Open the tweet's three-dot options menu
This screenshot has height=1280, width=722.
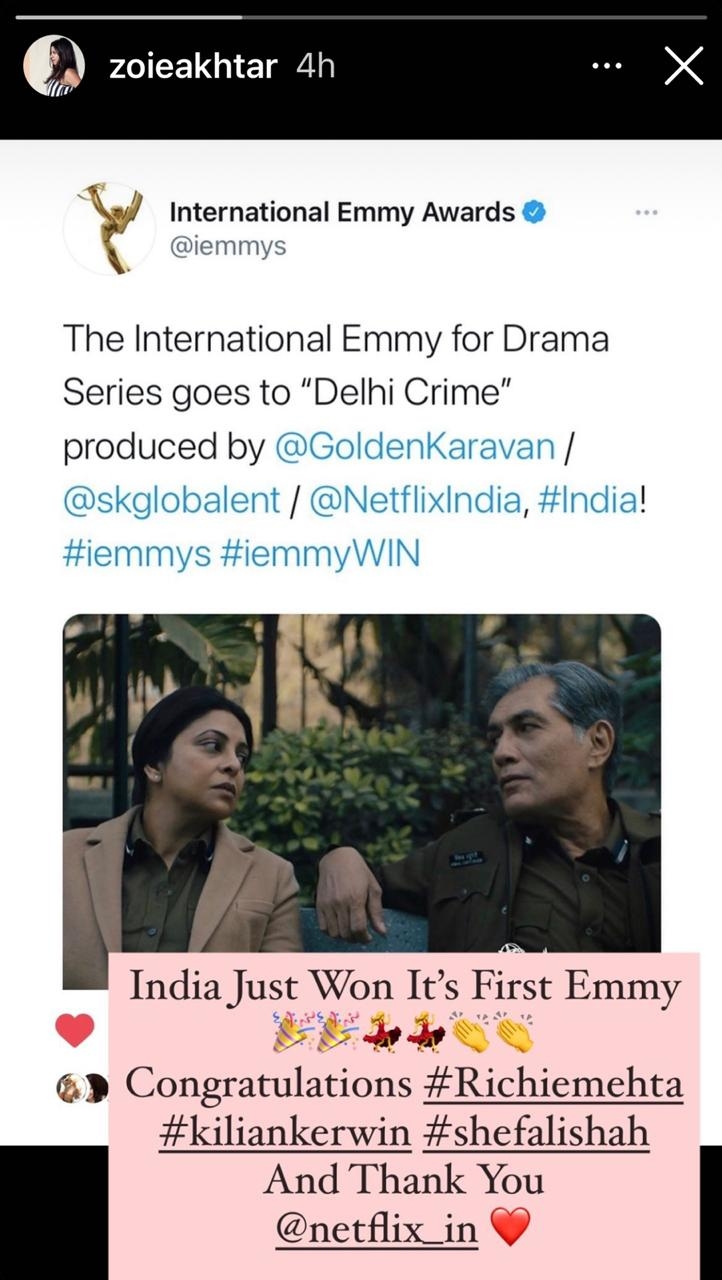pyautogui.click(x=647, y=211)
